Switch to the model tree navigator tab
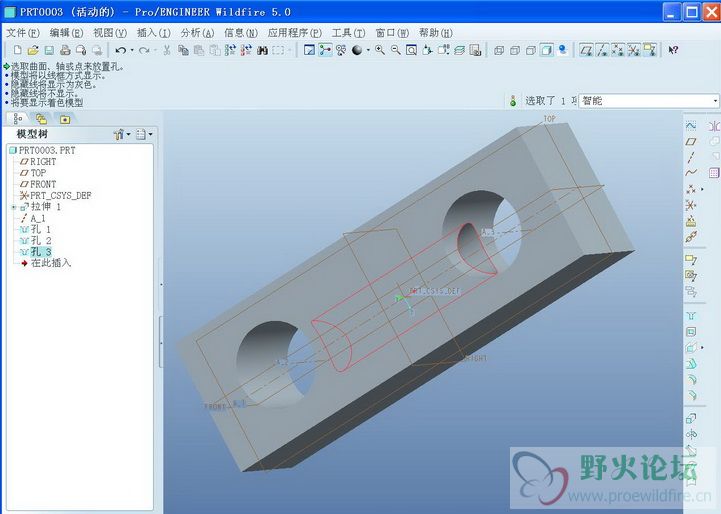The width and height of the screenshot is (721, 514). [18, 119]
